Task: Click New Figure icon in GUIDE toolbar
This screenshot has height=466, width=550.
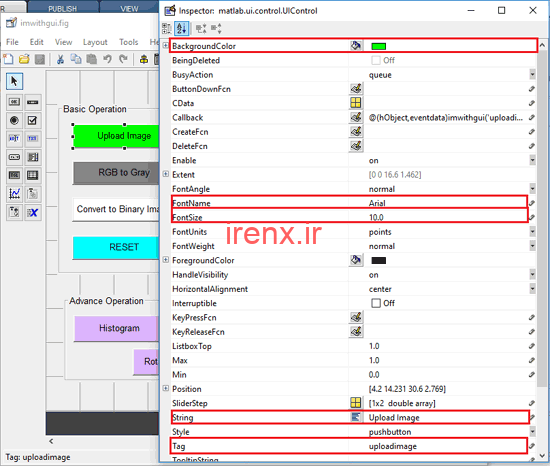Action: pos(8,59)
